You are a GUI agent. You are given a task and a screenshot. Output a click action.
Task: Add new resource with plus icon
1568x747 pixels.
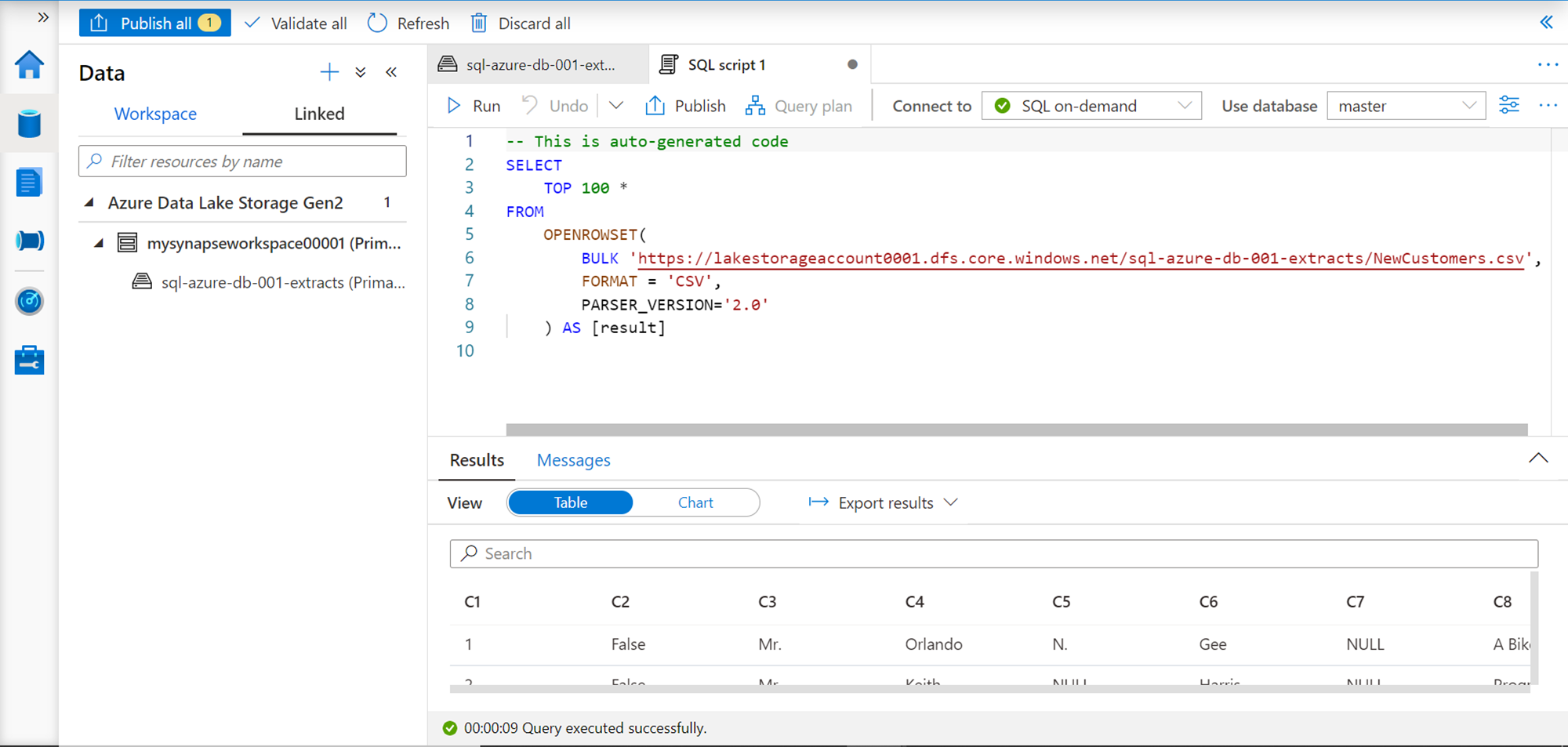[x=329, y=72]
